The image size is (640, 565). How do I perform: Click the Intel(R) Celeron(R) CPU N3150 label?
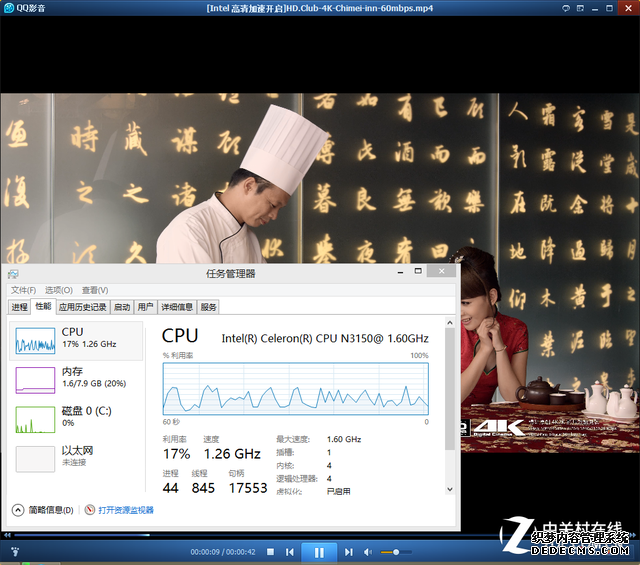325,338
